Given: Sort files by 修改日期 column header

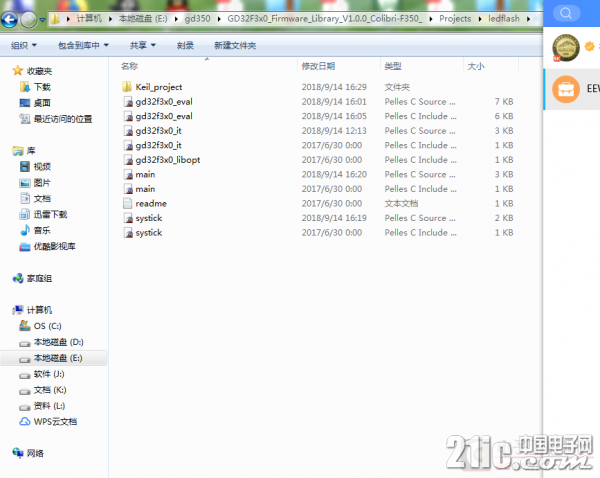Looking at the screenshot, I should click(x=318, y=66).
